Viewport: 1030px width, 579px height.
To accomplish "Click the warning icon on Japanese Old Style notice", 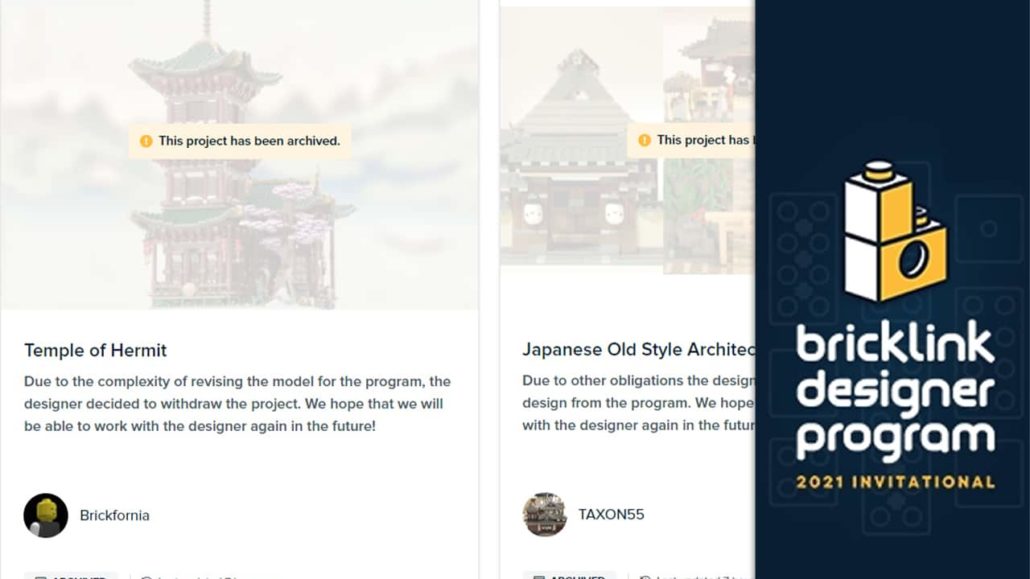I will point(644,141).
